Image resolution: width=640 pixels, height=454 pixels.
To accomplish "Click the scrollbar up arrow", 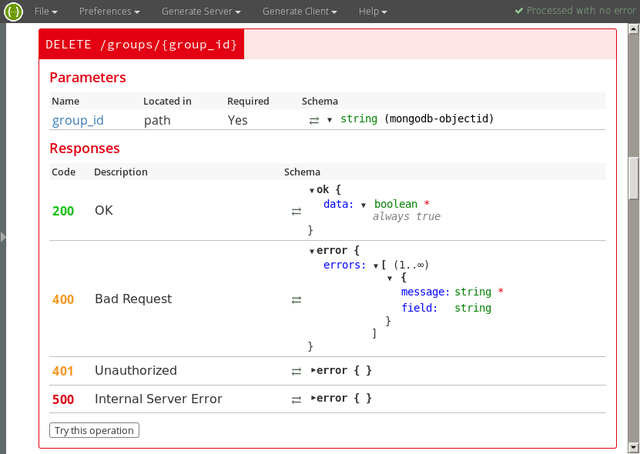I will point(633,29).
